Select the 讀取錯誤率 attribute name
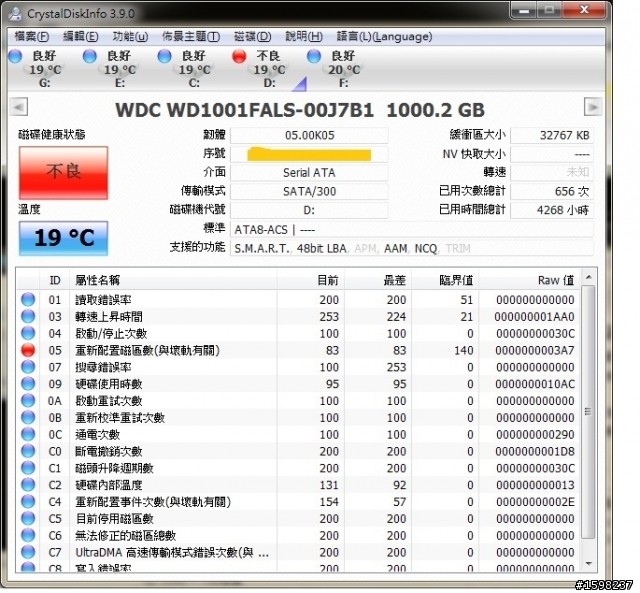This screenshot has height=593, width=640. pos(103,300)
